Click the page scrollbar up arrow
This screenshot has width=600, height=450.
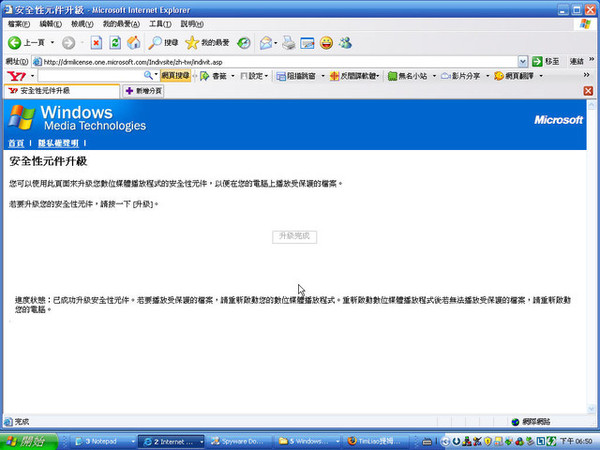point(591,104)
